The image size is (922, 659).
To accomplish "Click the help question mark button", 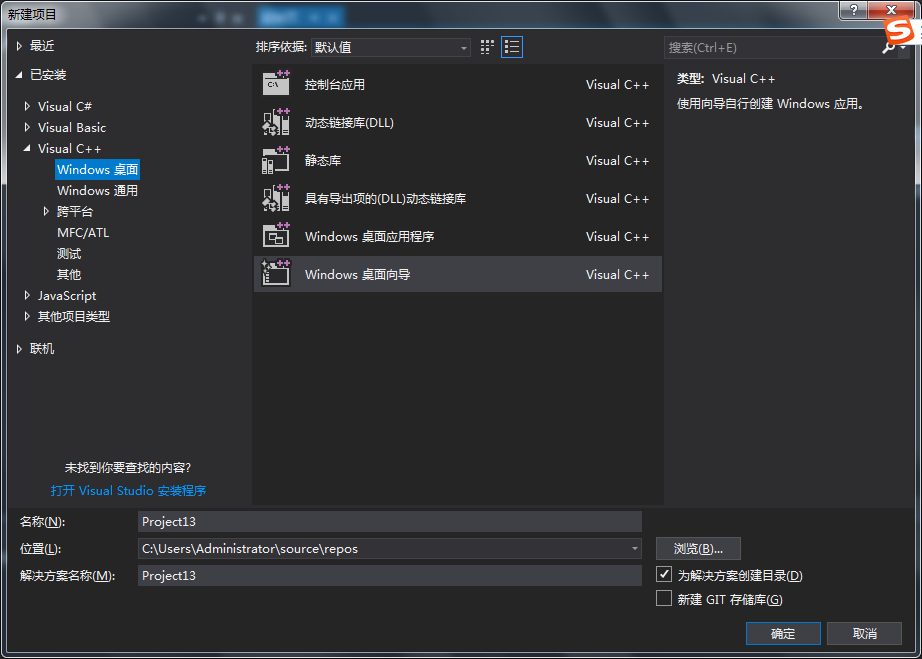I will (854, 9).
